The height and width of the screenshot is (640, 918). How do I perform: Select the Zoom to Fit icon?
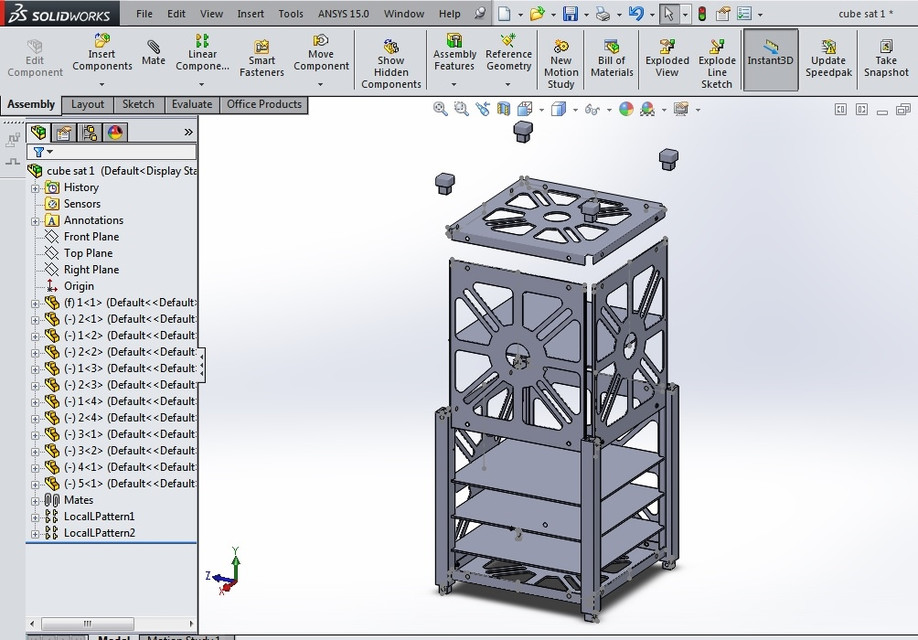point(441,109)
